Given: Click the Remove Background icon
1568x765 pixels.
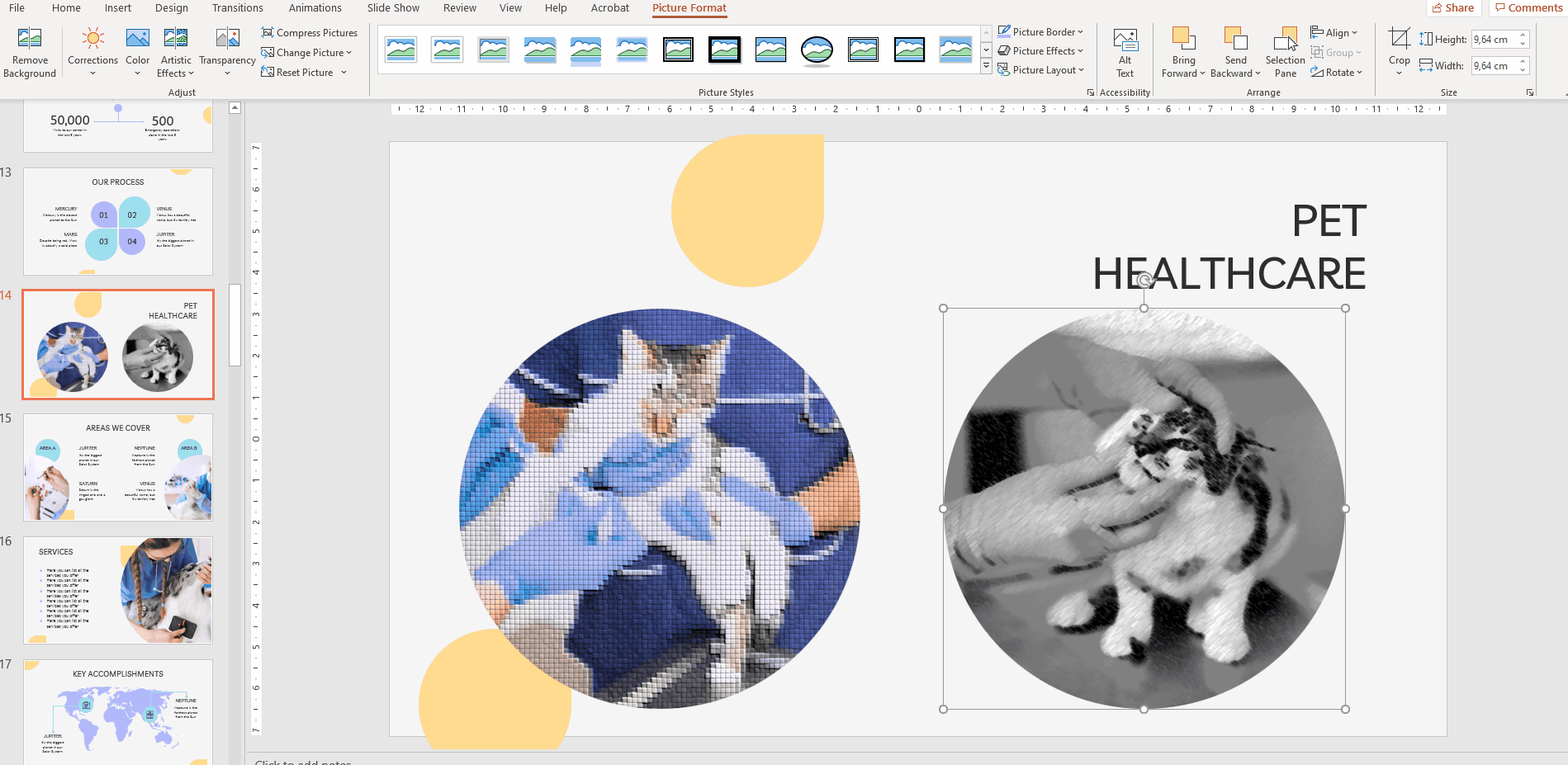Looking at the screenshot, I should tap(30, 39).
